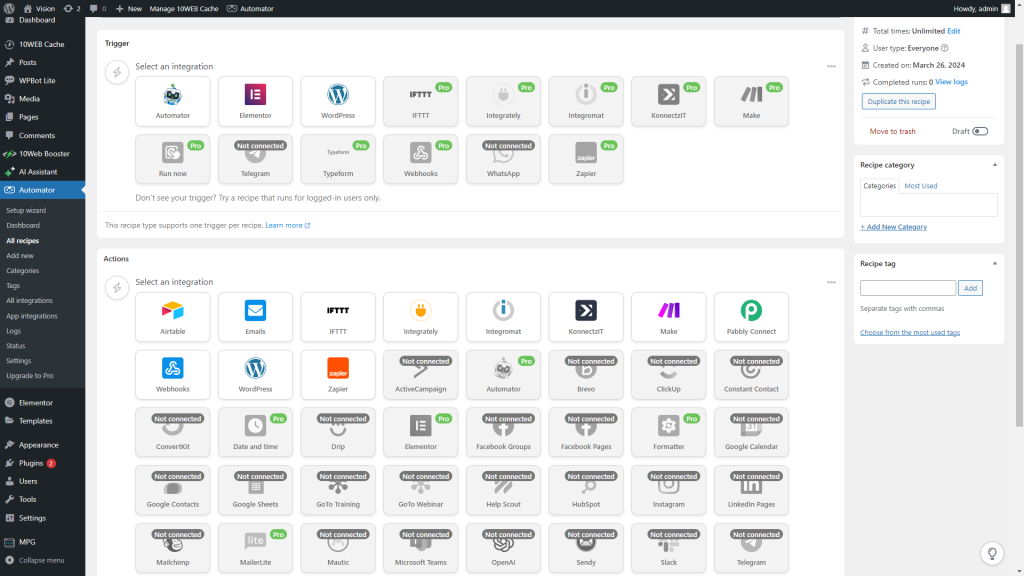Open the trigger options ellipsis menu
Image resolution: width=1024 pixels, height=576 pixels.
coord(831,66)
